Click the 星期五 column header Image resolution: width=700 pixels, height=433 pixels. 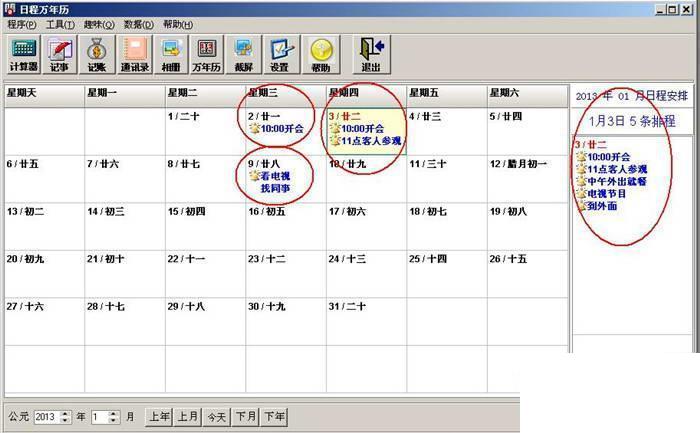pos(446,96)
